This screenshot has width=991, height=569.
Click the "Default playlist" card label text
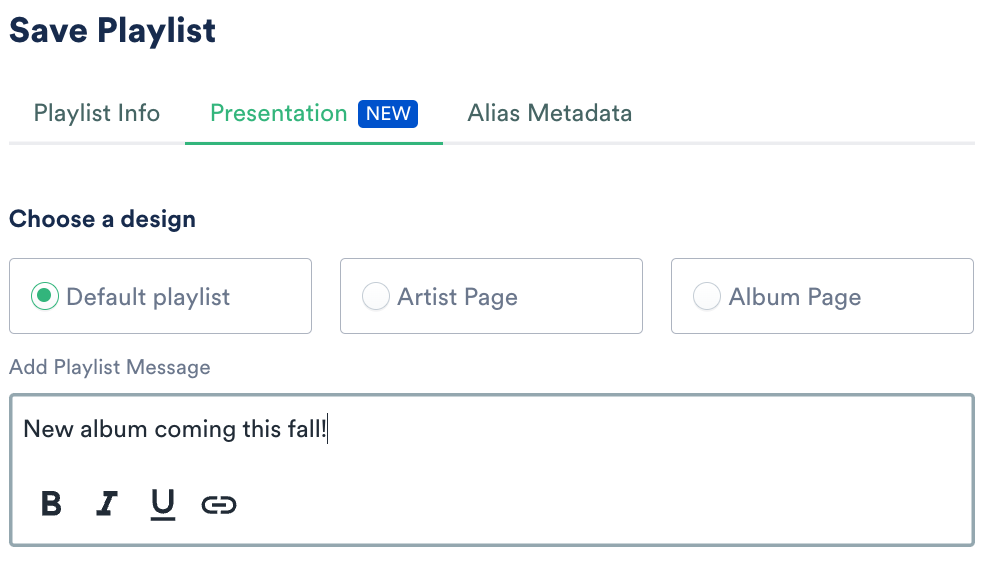coord(148,297)
